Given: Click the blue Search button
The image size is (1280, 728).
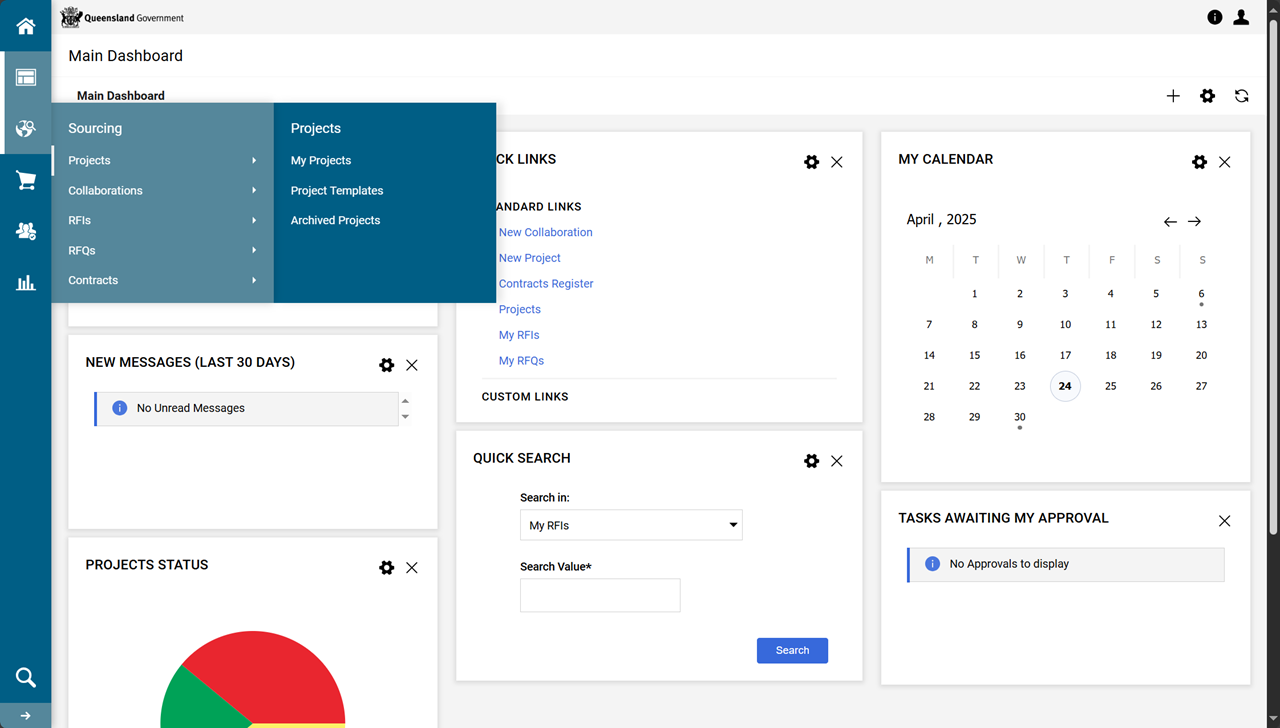Looking at the screenshot, I should (792, 650).
